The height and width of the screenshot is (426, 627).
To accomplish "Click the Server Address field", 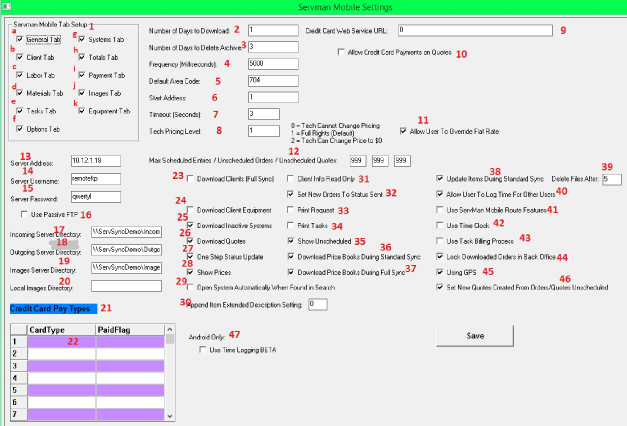I will [96, 161].
